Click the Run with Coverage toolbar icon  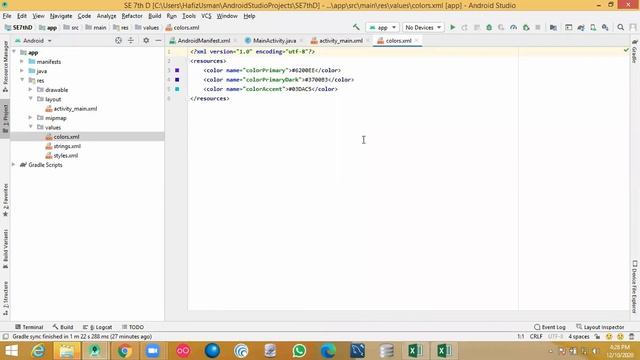tap(501, 27)
